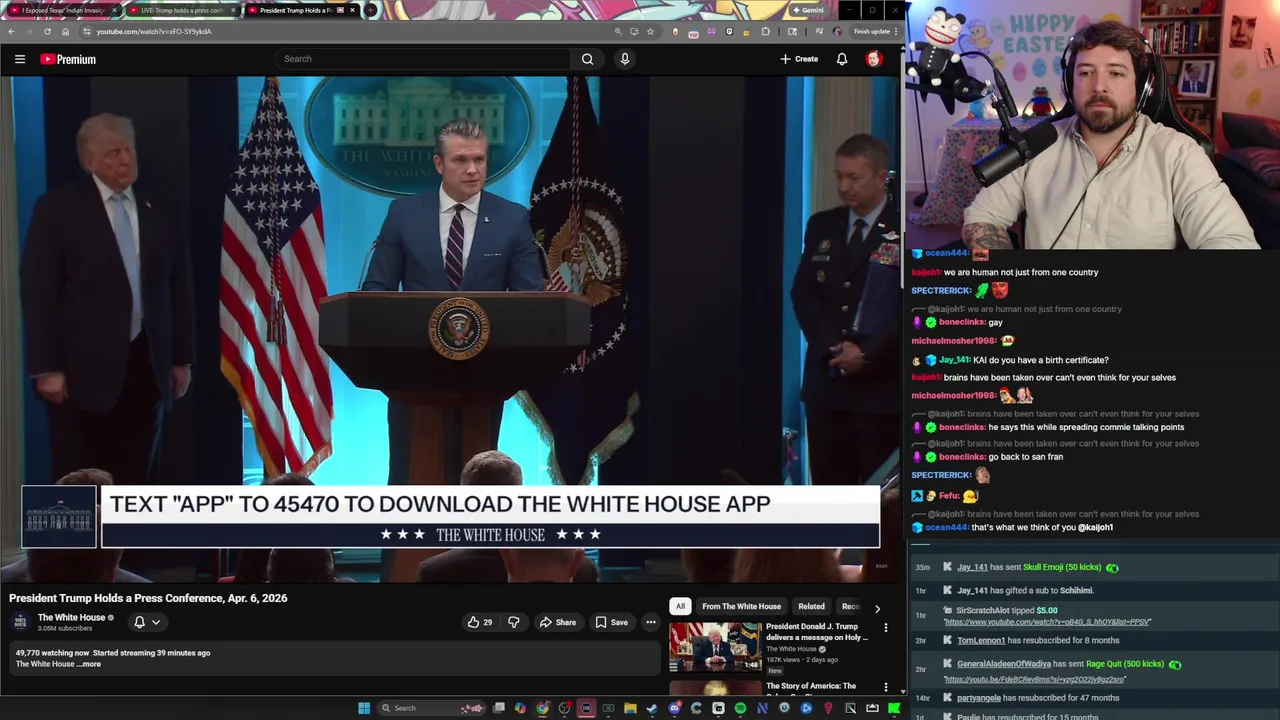Open the YouTube account avatar menu

tap(874, 59)
